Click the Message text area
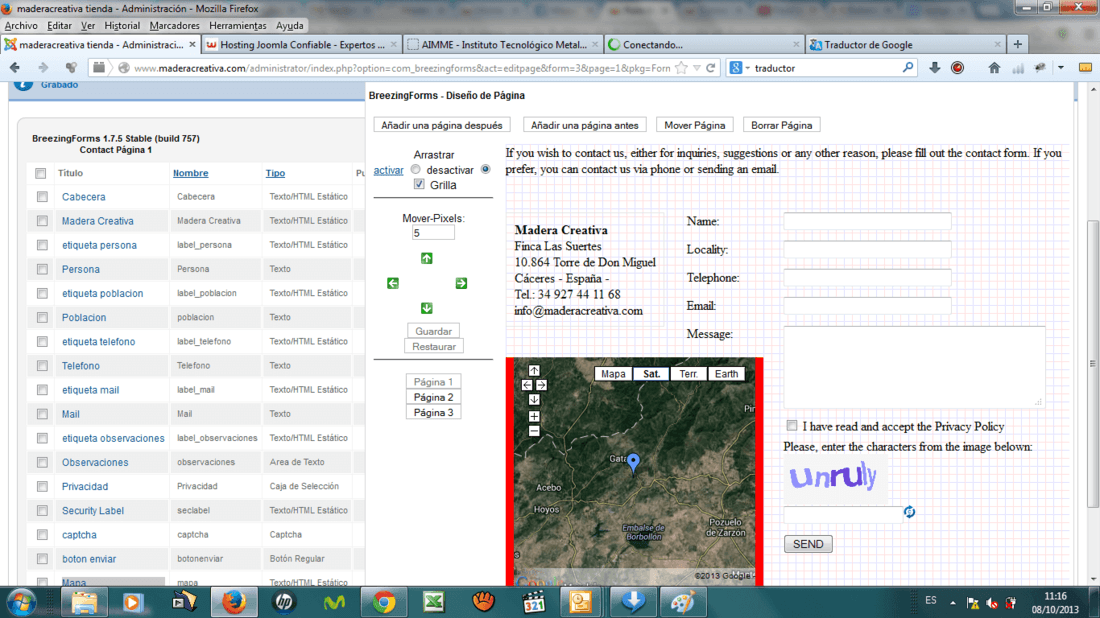The image size is (1100, 618). [x=914, y=366]
